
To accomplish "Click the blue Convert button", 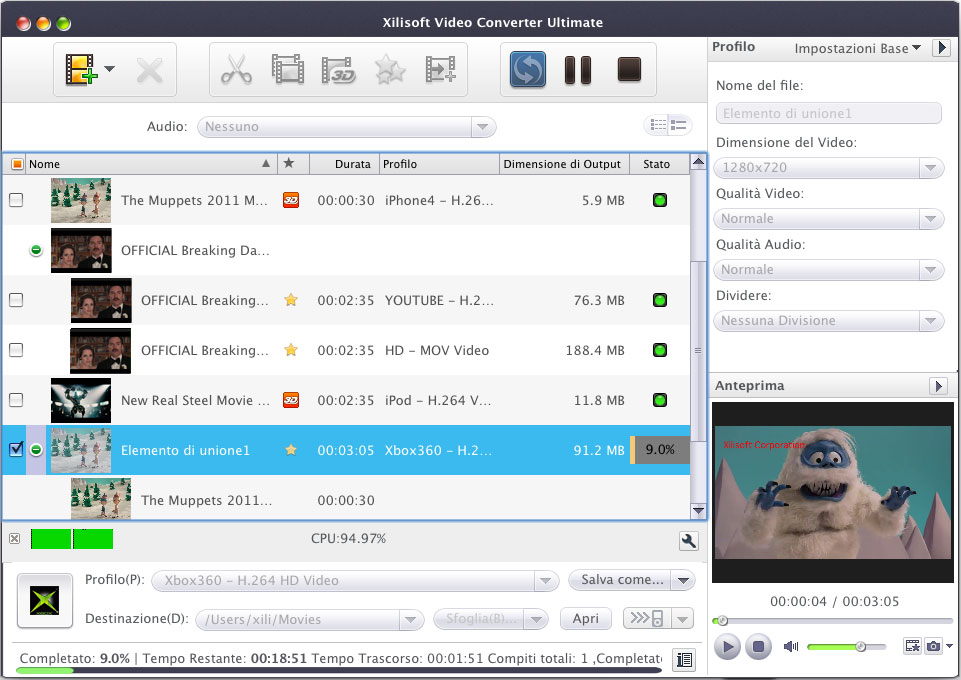I will click(x=528, y=69).
